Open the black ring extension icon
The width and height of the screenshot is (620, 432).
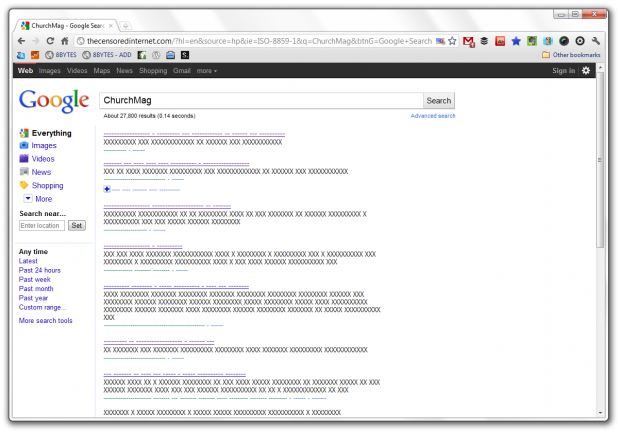coord(580,41)
